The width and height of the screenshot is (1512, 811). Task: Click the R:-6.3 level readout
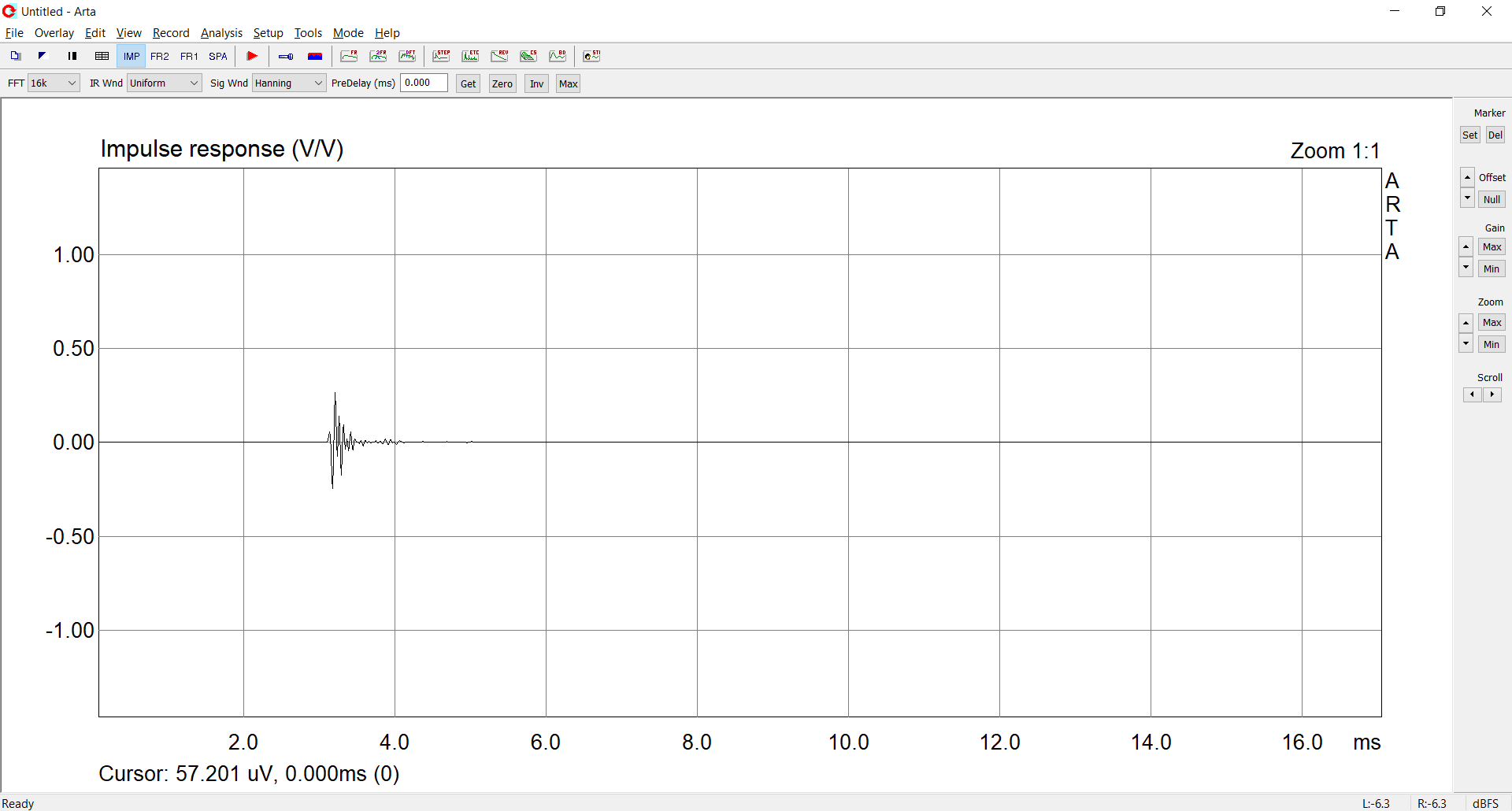tap(1432, 803)
